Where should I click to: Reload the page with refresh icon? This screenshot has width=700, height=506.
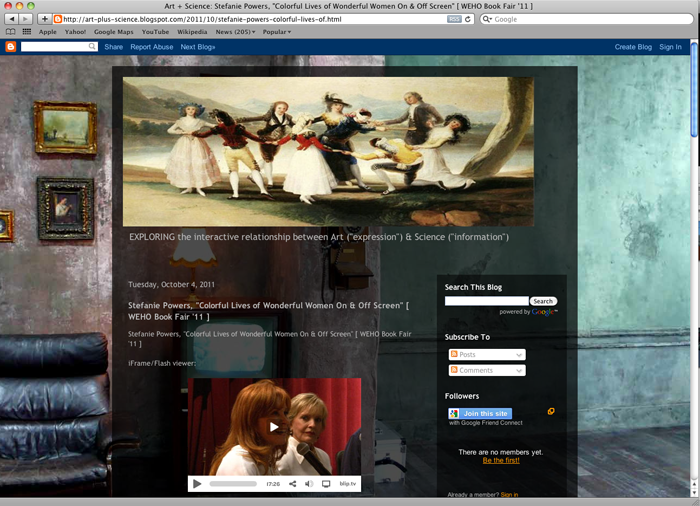467,19
